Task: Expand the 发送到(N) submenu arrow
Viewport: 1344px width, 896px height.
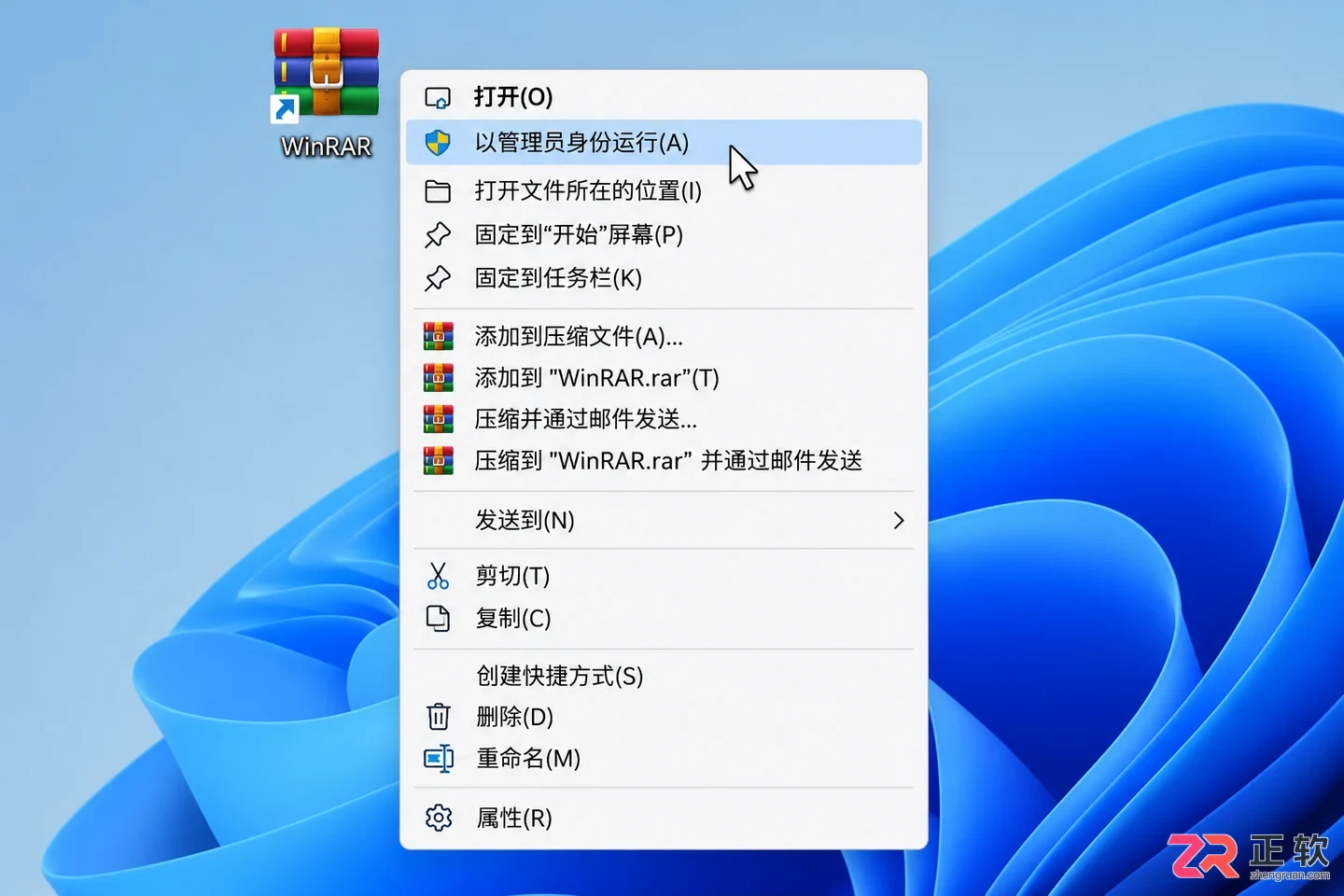Action: point(898,520)
